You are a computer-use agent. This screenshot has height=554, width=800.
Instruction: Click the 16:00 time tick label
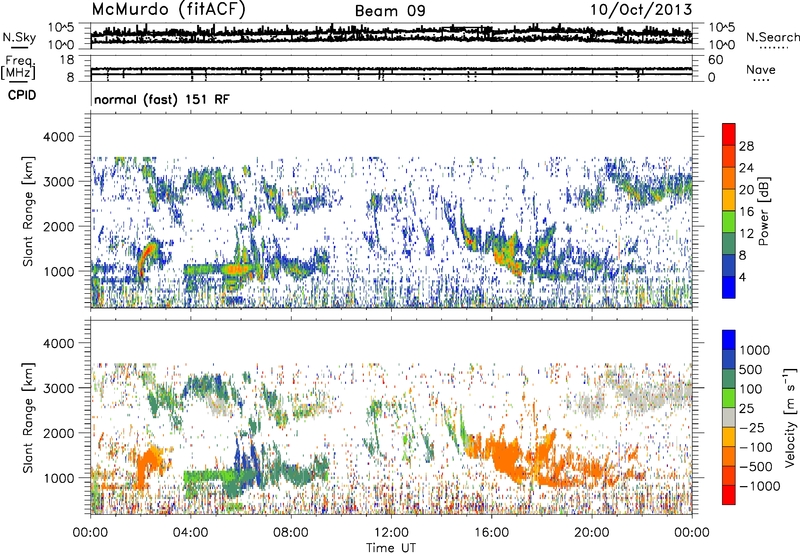(491, 533)
